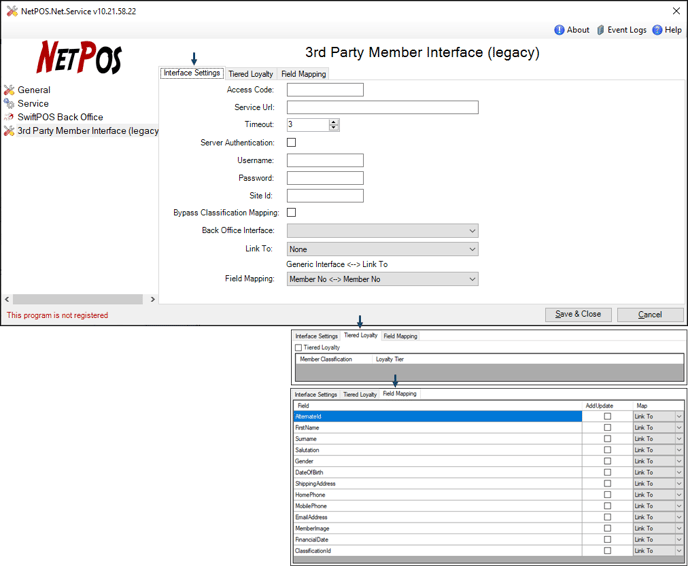
Task: Select the MemberImage field row
Action: (x=438, y=528)
